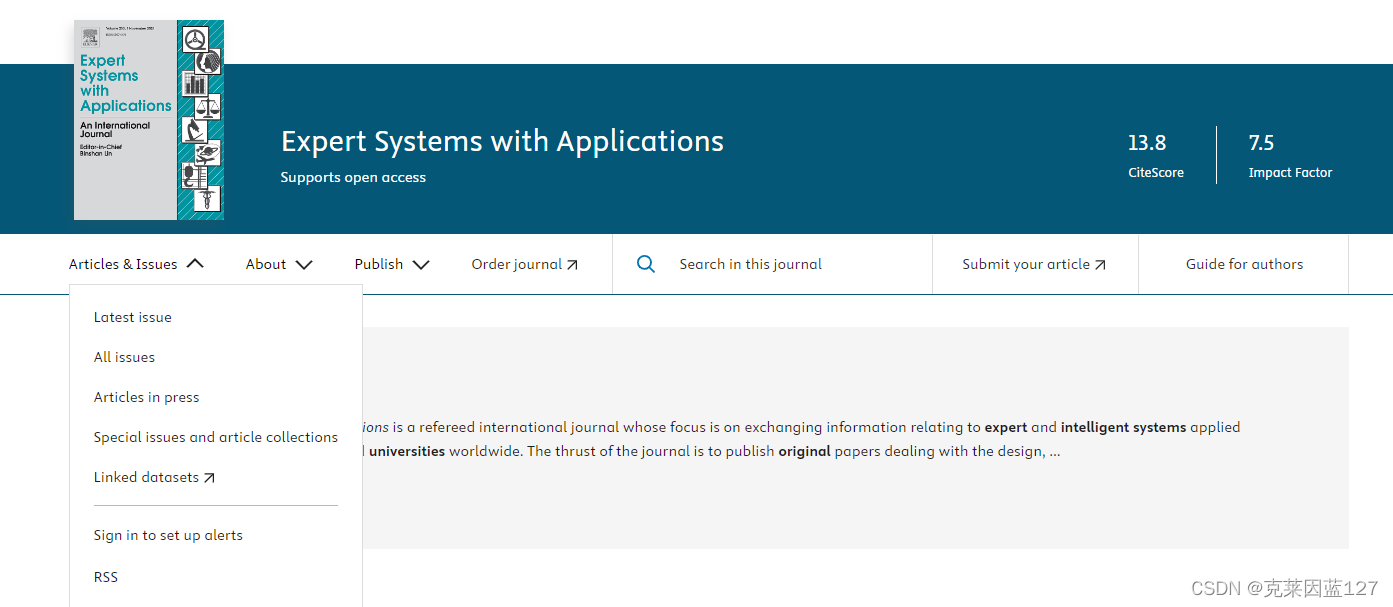Viewport: 1393px width, 607px height.
Task: Open the Publish menu label
Action: click(x=379, y=264)
